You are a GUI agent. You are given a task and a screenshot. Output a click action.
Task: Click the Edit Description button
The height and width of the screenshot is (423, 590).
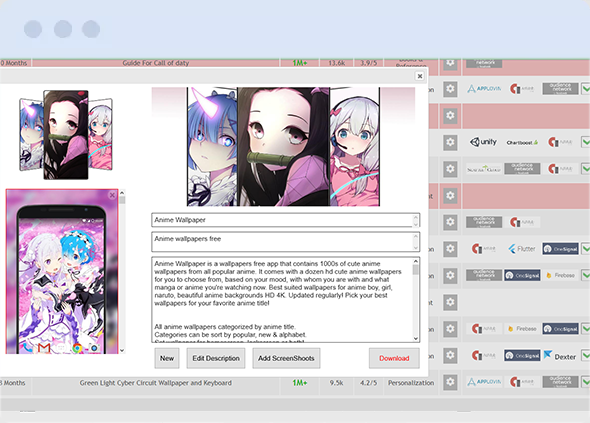click(216, 358)
